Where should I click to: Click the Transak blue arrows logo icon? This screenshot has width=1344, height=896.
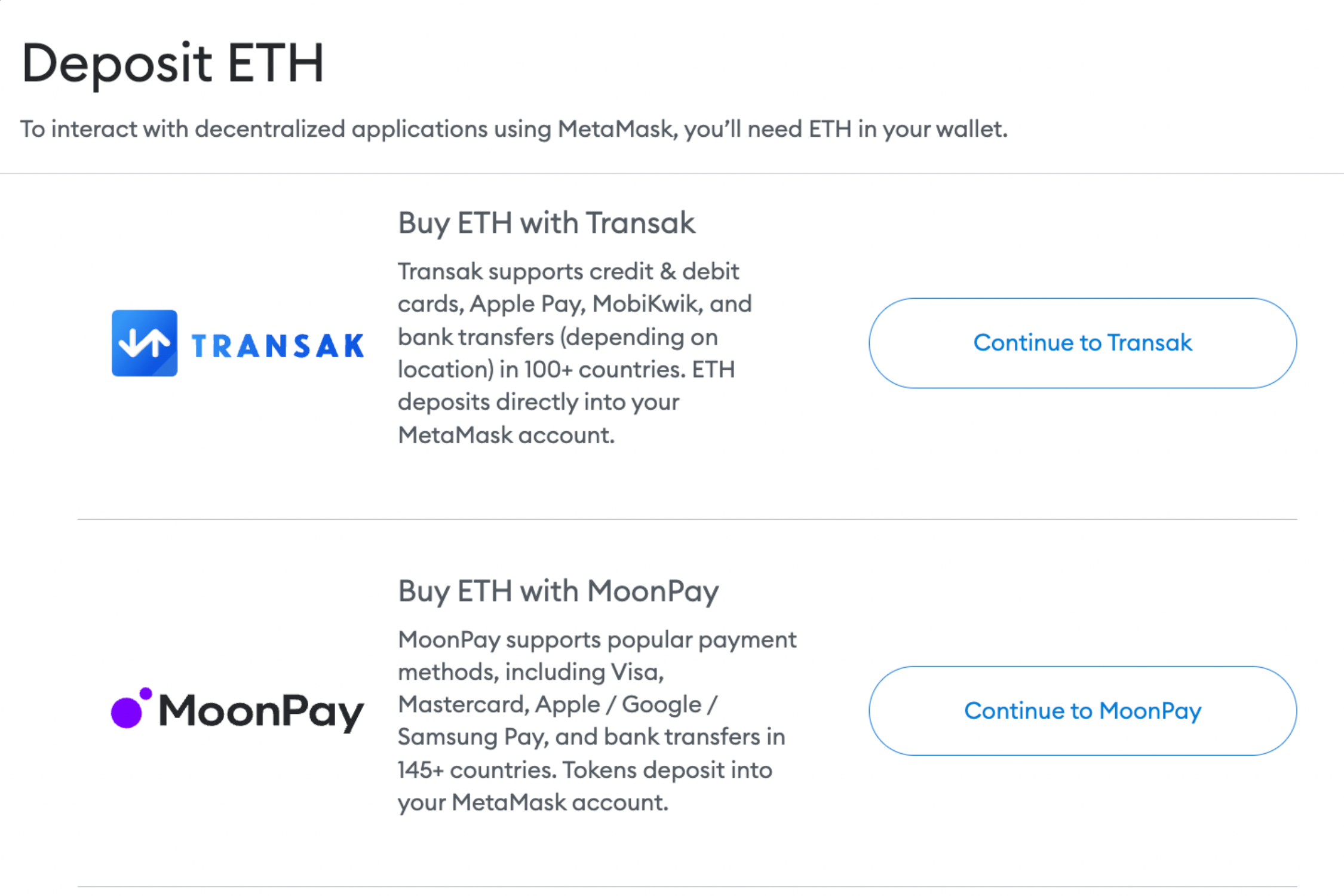tap(145, 343)
